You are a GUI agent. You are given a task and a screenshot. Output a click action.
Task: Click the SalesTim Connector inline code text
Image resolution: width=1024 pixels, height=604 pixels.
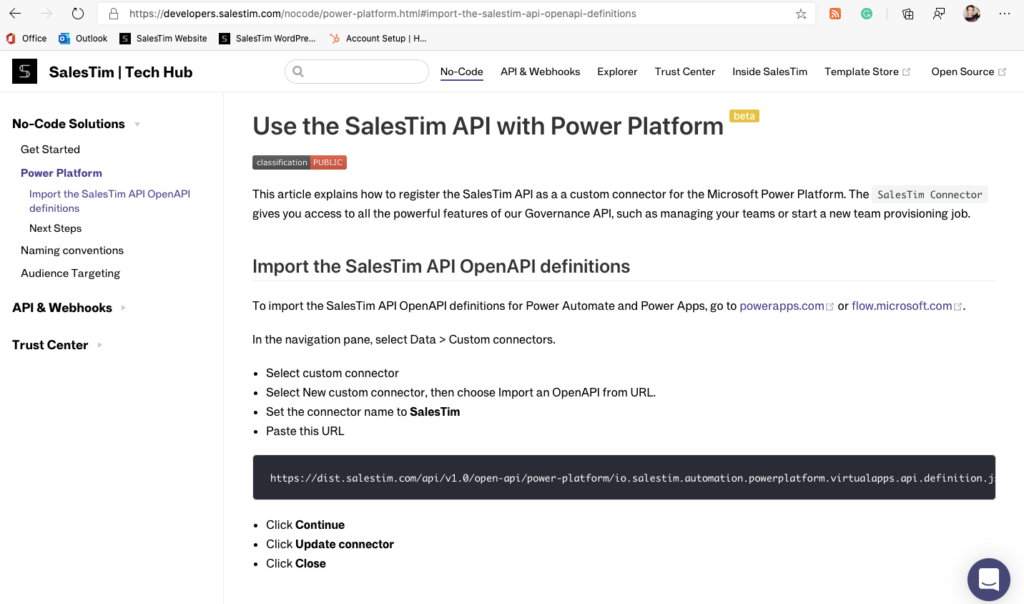929,195
